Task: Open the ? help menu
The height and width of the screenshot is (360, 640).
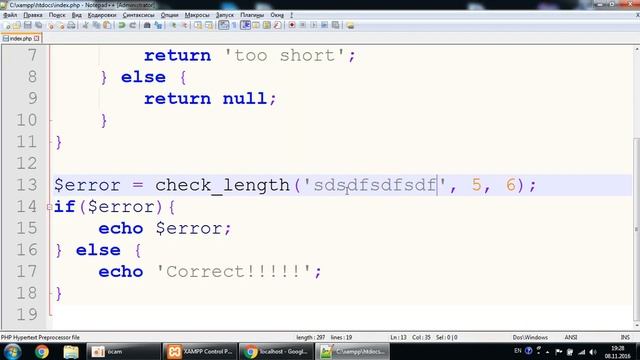Action: click(x=291, y=15)
